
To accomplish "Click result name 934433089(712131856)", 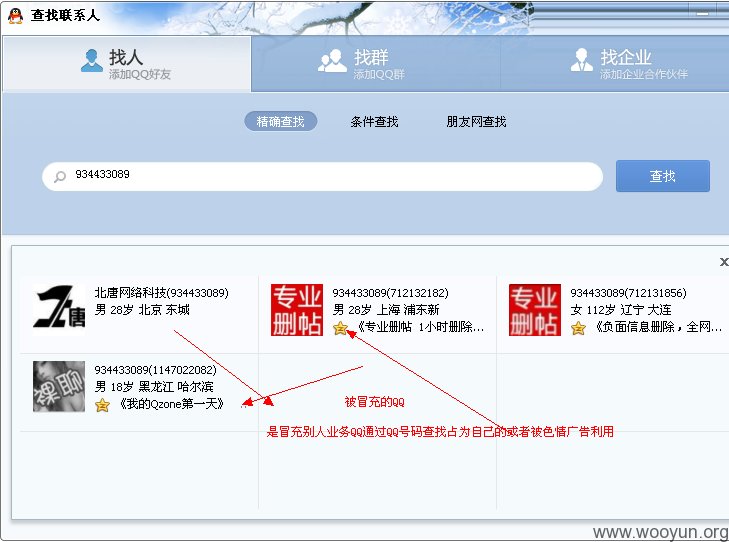I will (629, 293).
